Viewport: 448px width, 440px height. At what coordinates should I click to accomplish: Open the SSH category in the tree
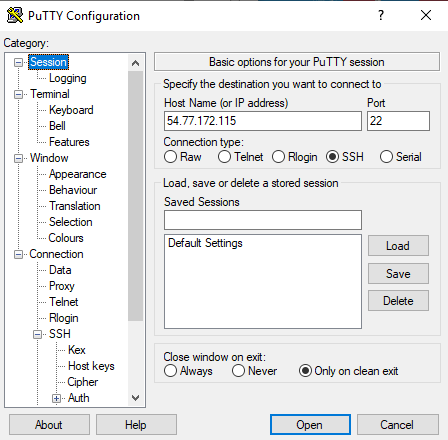click(60, 334)
